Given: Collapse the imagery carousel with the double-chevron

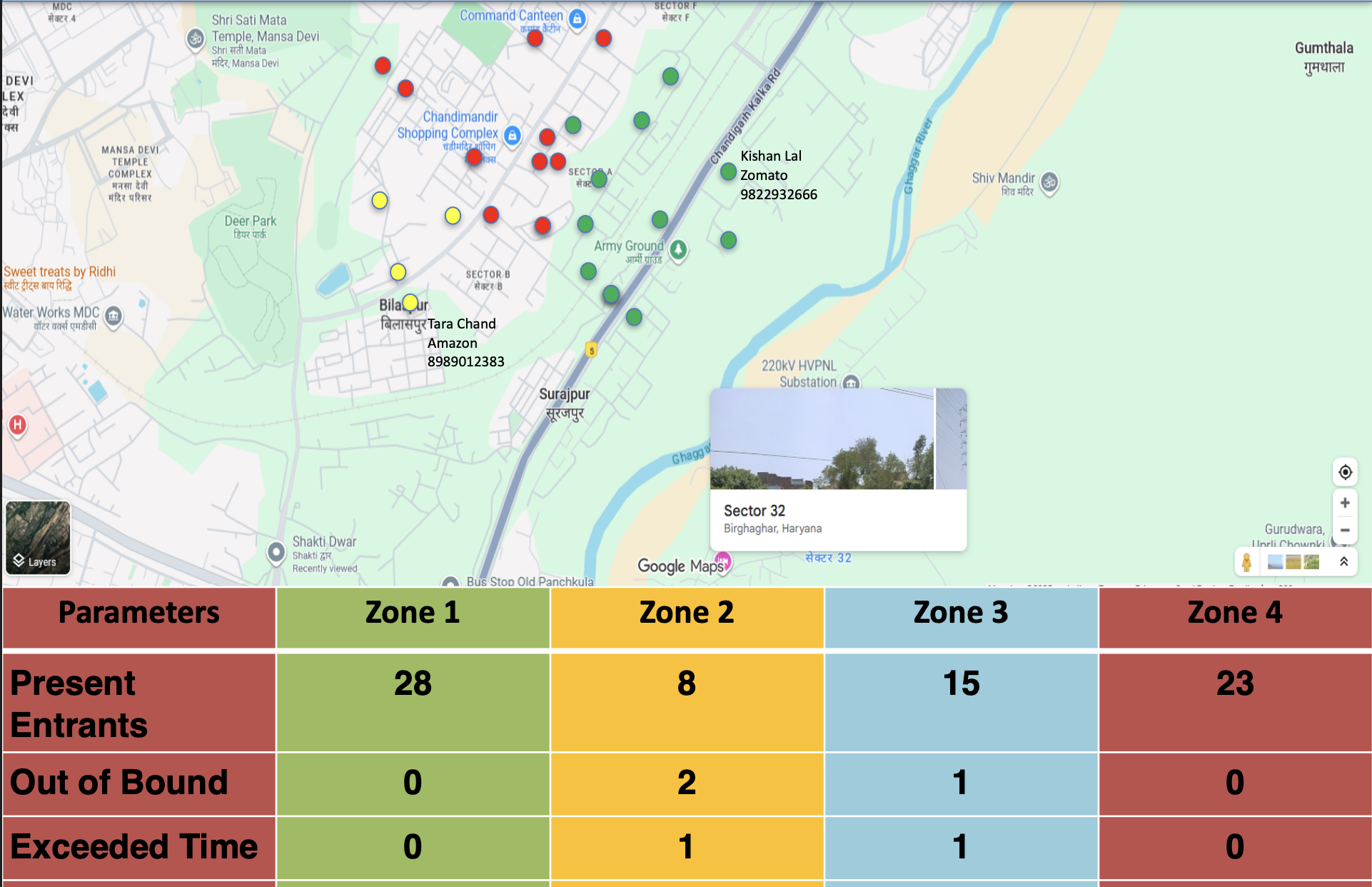Looking at the screenshot, I should 1345,562.
